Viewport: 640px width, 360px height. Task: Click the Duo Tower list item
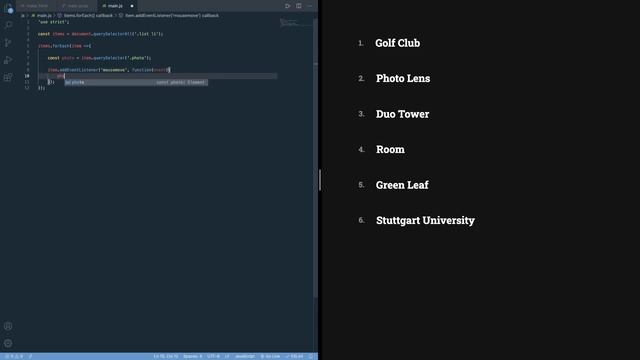tap(402, 114)
